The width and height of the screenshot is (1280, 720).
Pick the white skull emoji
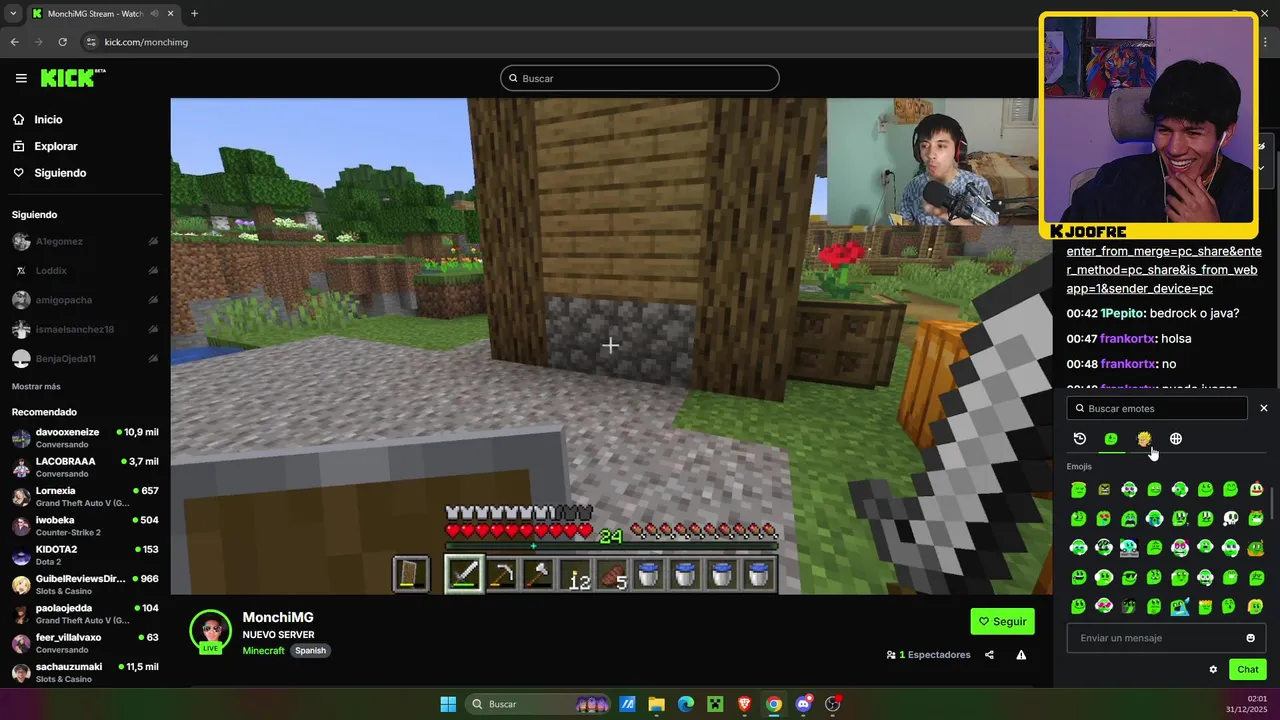(x=1231, y=518)
